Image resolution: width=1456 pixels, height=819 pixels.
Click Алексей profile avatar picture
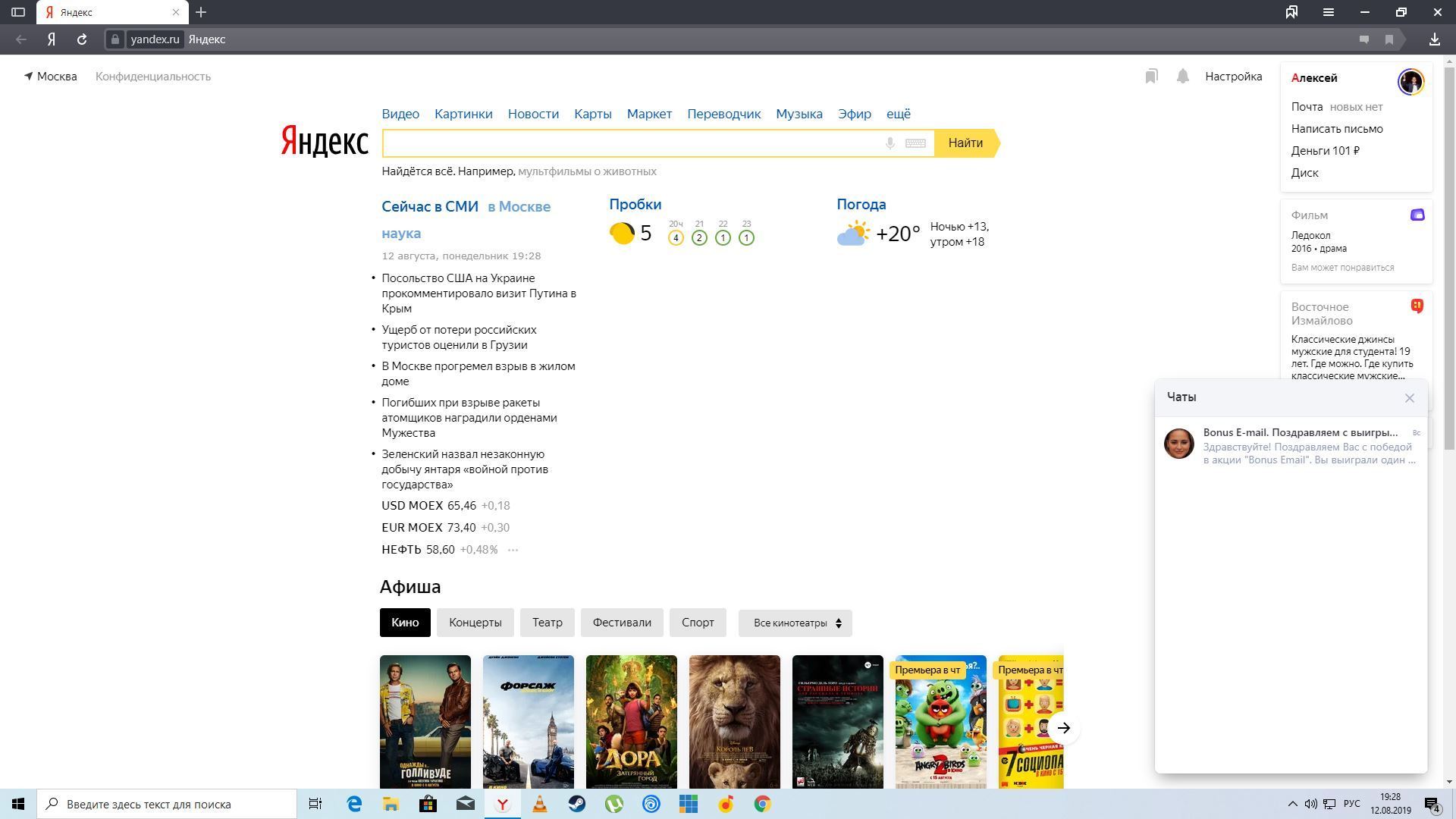click(x=1410, y=81)
